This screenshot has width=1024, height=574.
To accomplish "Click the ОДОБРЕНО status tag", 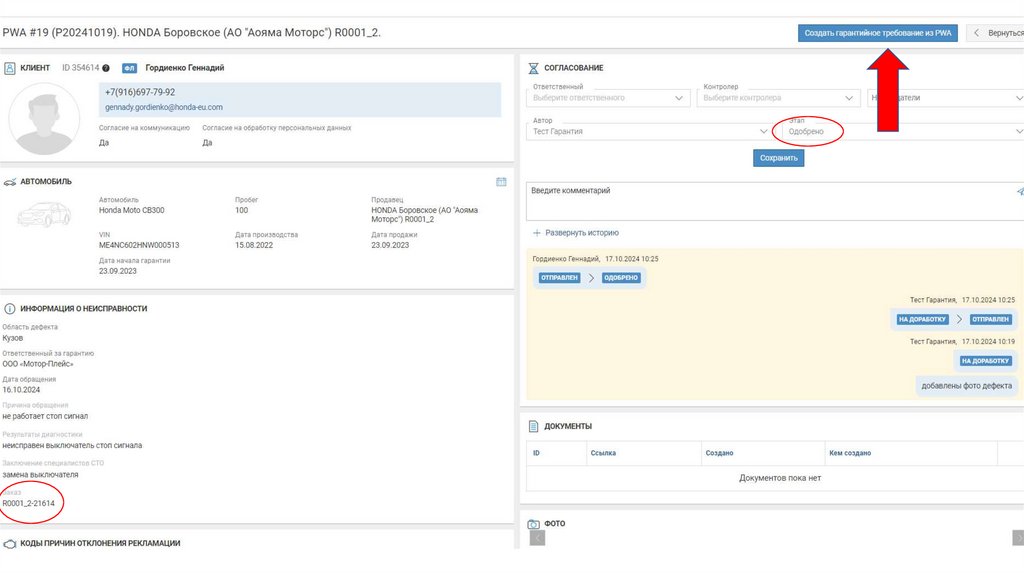I will (620, 278).
